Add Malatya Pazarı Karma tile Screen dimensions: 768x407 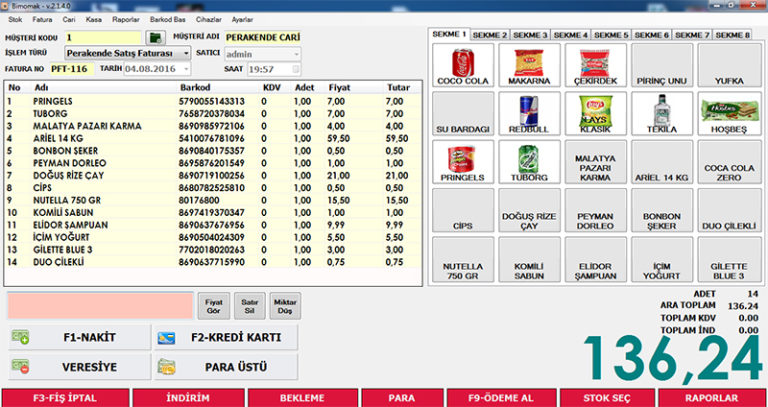click(596, 162)
